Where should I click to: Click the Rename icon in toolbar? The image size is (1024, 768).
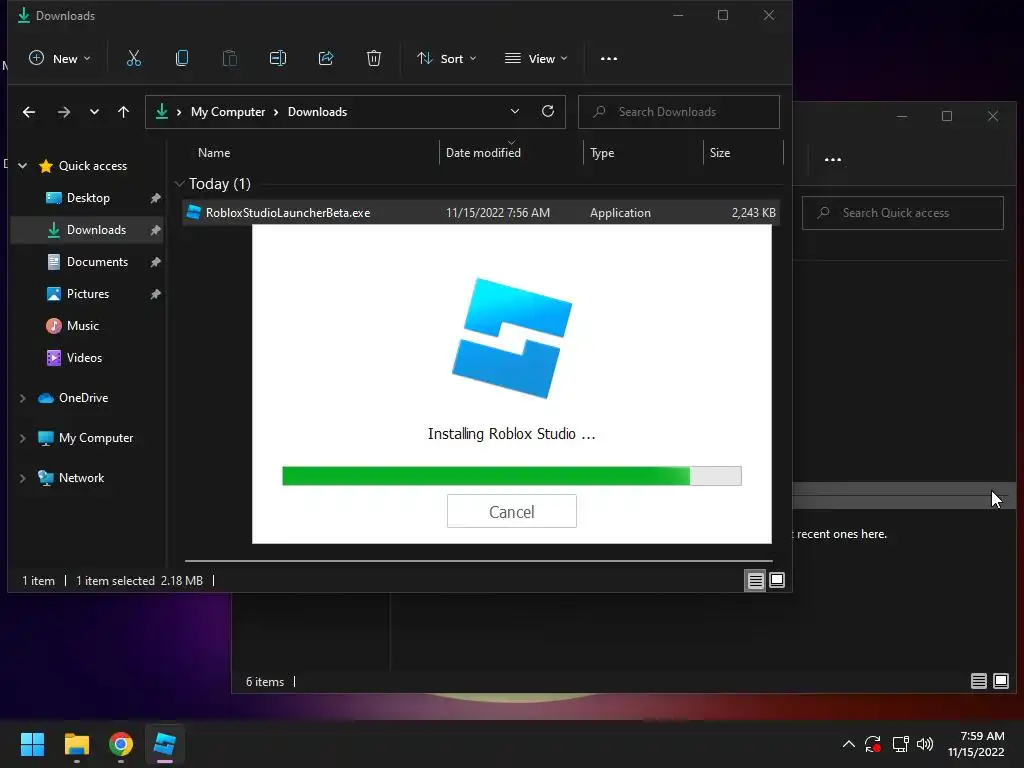(278, 59)
